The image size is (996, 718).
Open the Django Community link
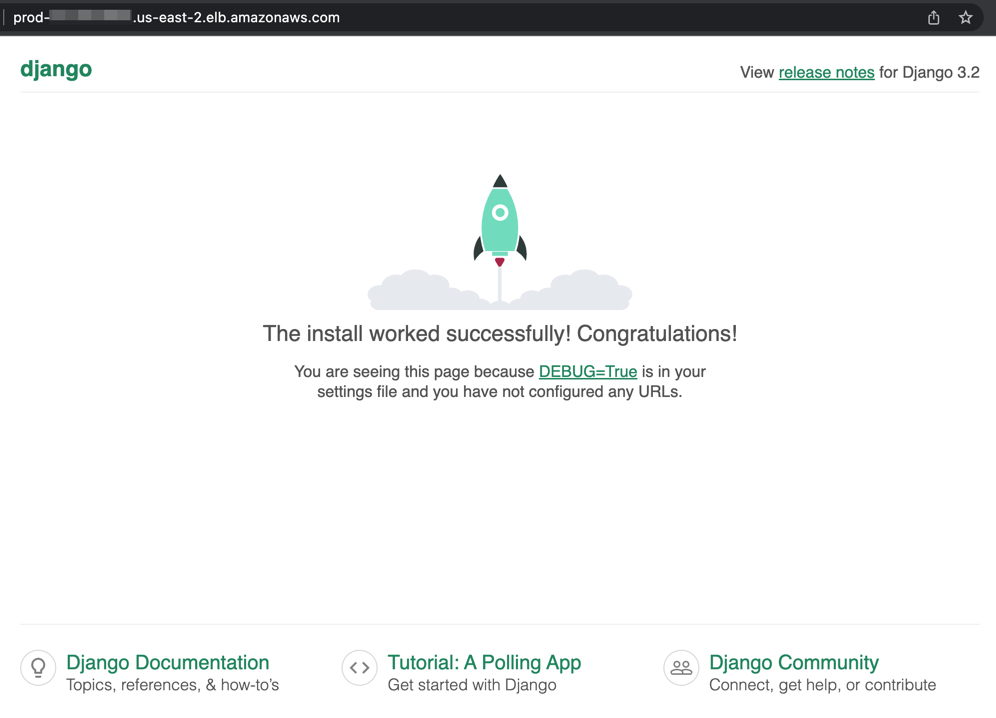(794, 662)
